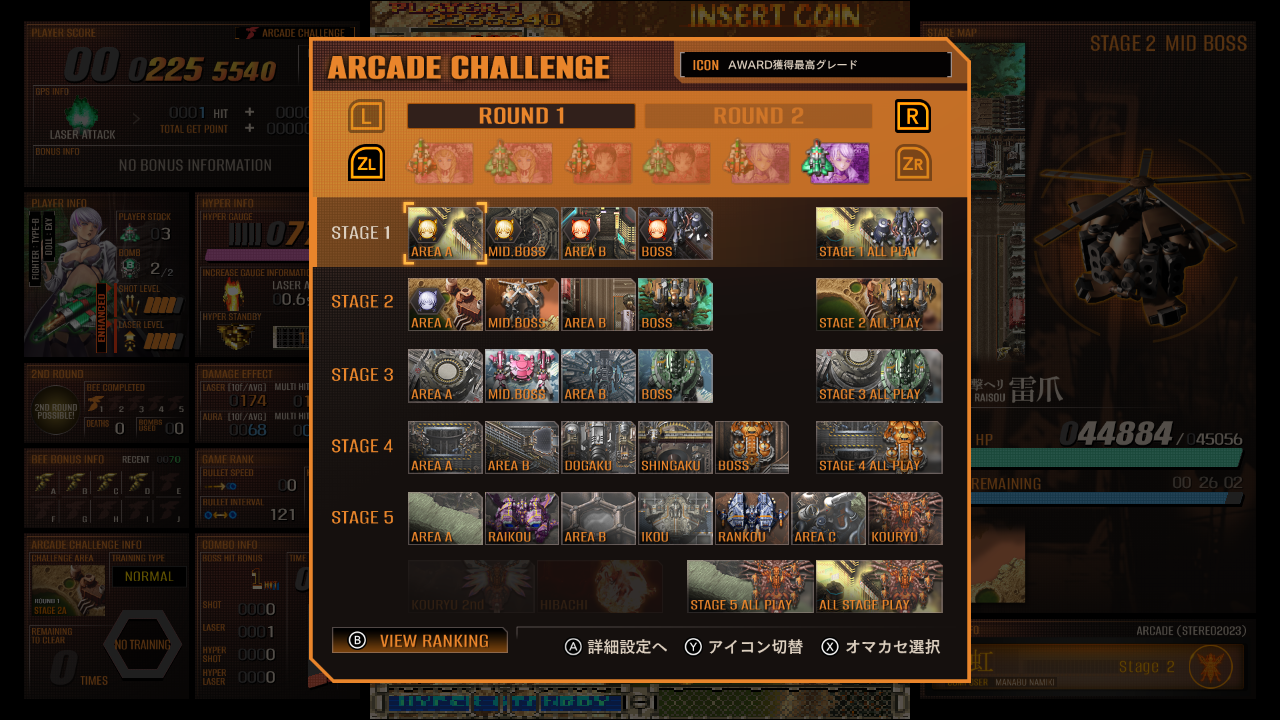Select Stage 2 MID BOSS thumbnail
1280x720 pixels.
522,304
